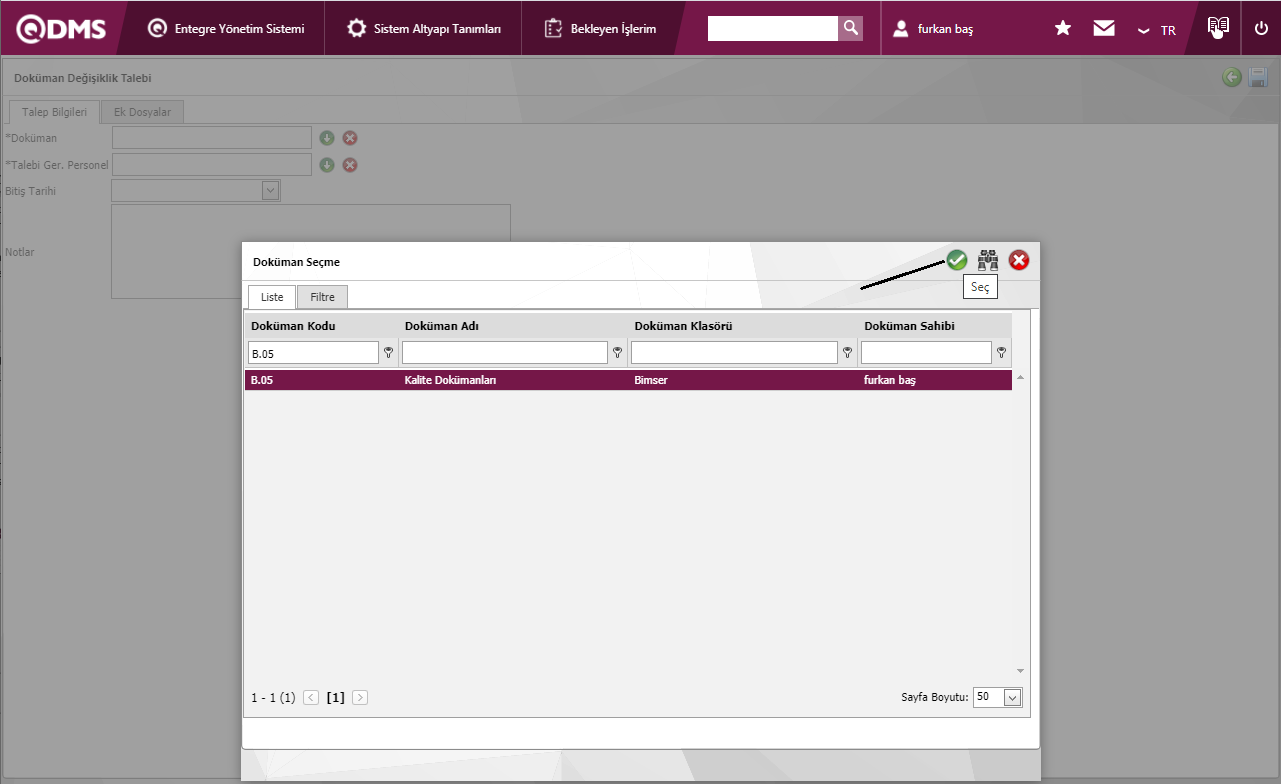
Task: Click the Doküman text field on the form
Action: pos(212,137)
